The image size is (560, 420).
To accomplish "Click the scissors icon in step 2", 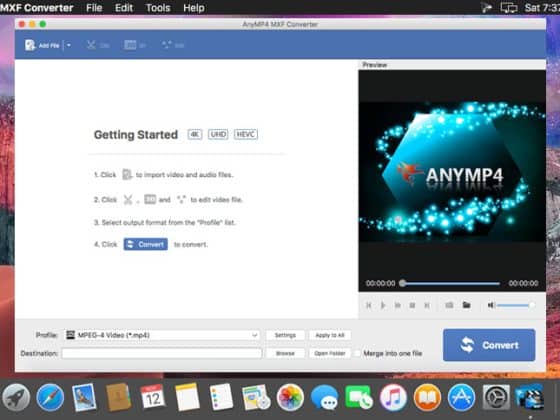I will click(128, 200).
